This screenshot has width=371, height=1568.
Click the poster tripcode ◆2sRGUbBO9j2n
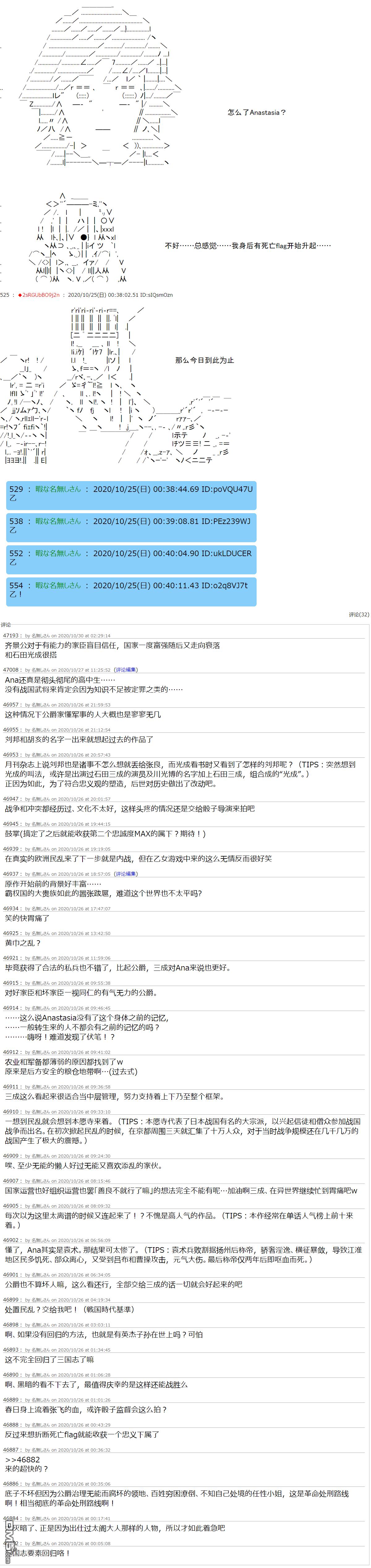pos(39,295)
